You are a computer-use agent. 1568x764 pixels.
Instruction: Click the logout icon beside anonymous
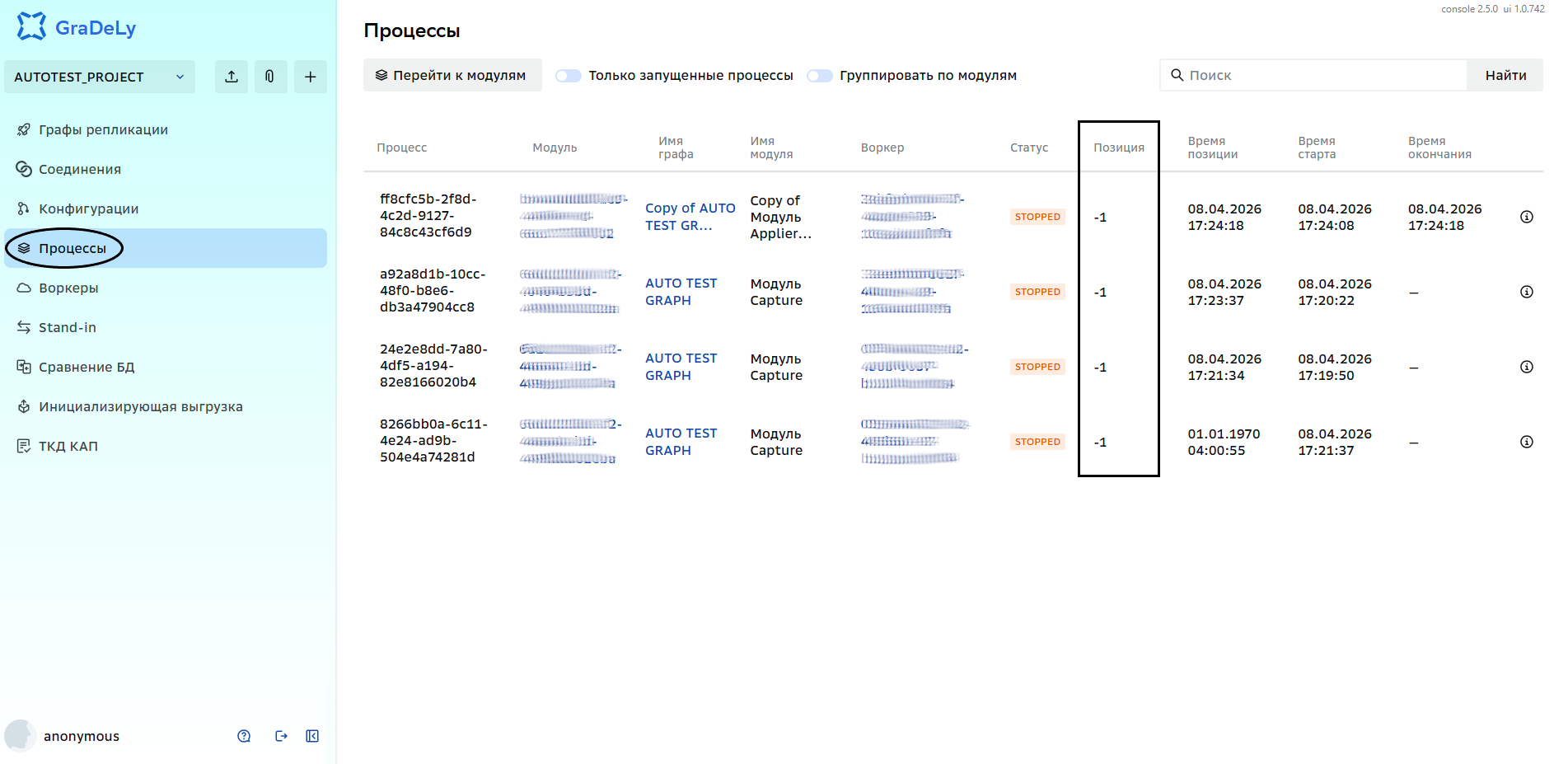tap(281, 736)
